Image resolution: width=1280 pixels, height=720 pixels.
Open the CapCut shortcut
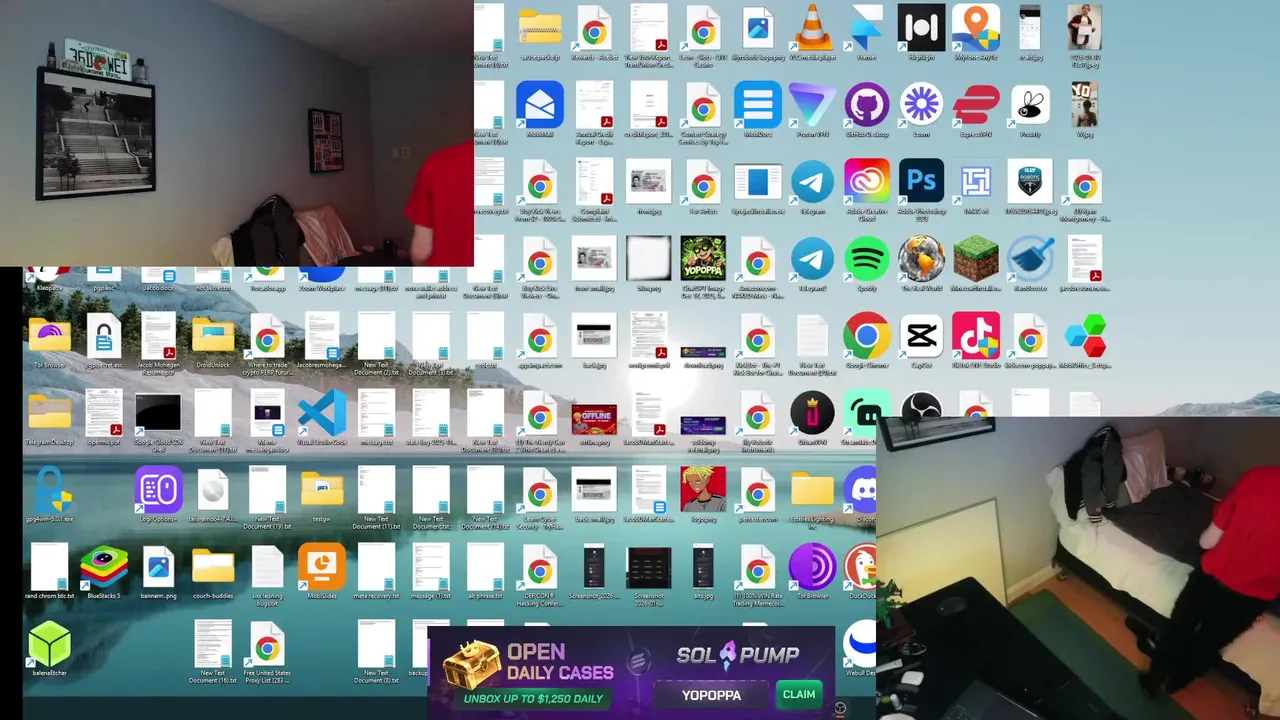[x=921, y=337]
